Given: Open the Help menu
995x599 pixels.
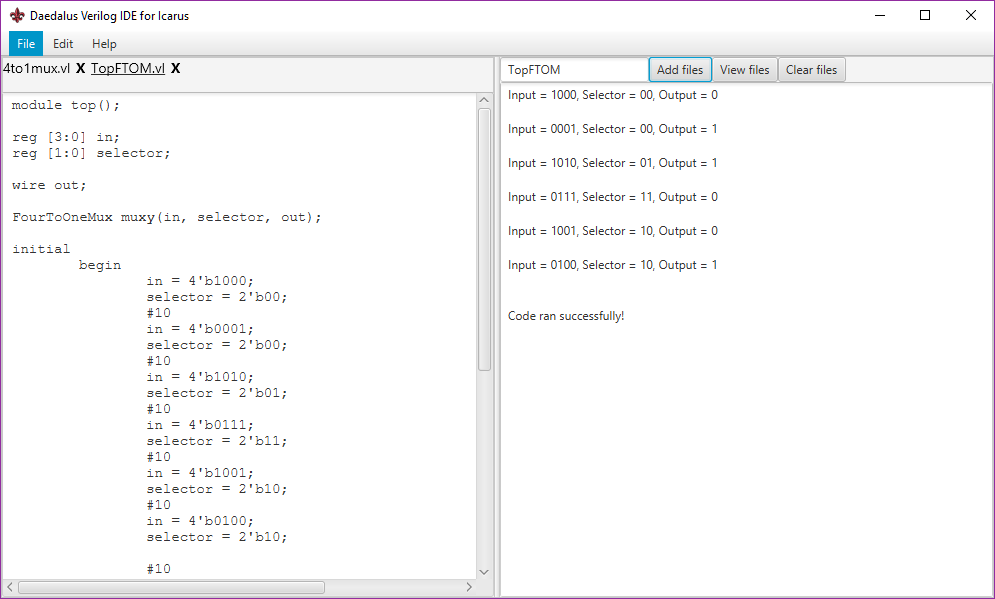Looking at the screenshot, I should [x=104, y=44].
